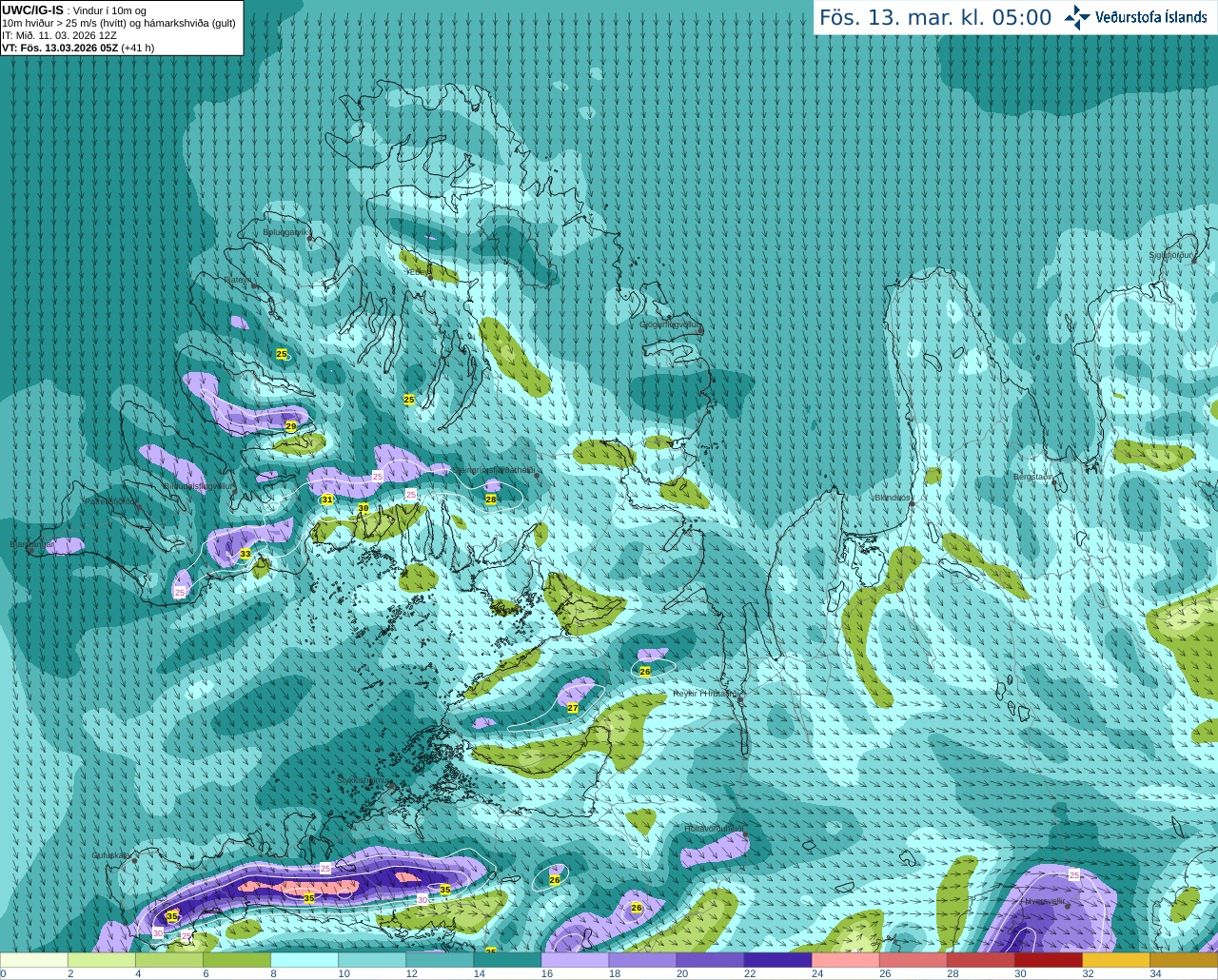Click the Patreksfjörður station label
The image size is (1218, 980).
[110, 500]
